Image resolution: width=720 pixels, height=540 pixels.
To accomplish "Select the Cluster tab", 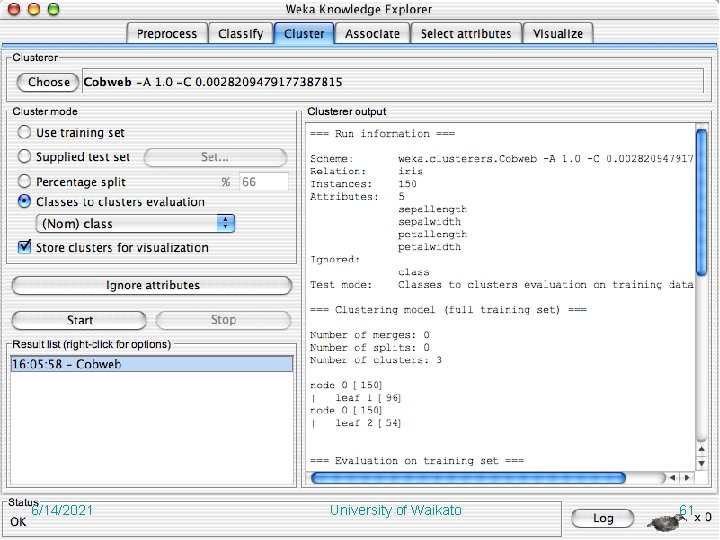I will [x=304, y=34].
